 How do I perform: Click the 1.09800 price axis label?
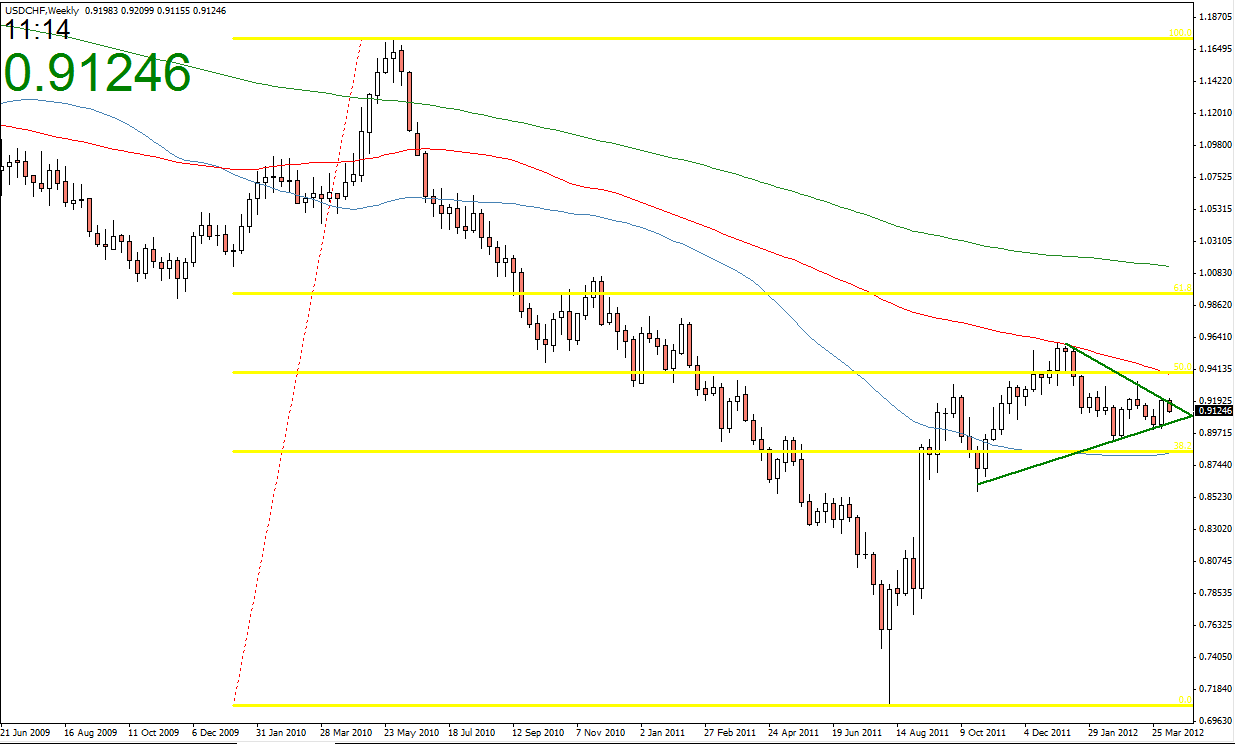[x=1215, y=145]
